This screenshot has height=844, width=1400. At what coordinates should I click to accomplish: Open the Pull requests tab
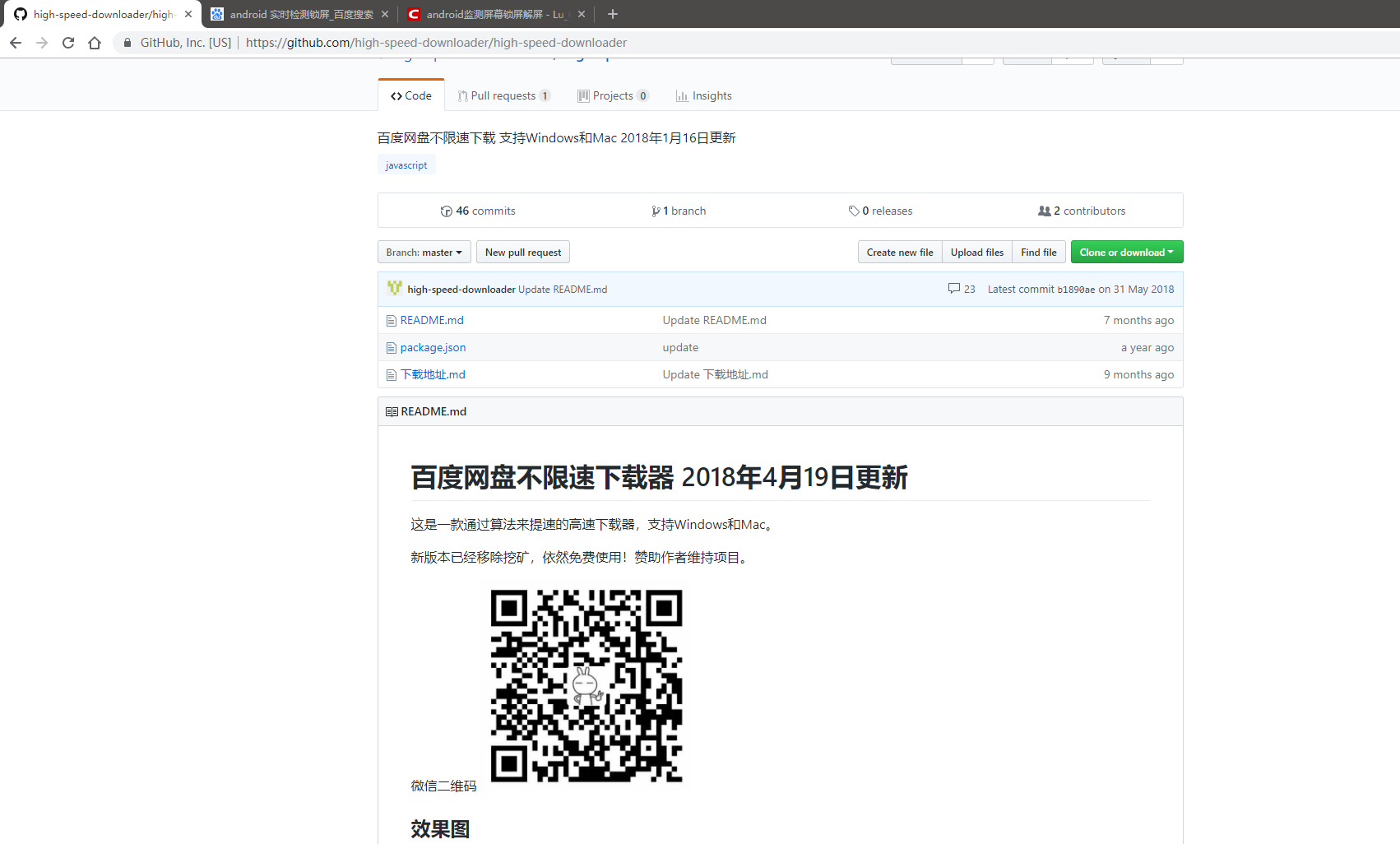click(x=503, y=96)
